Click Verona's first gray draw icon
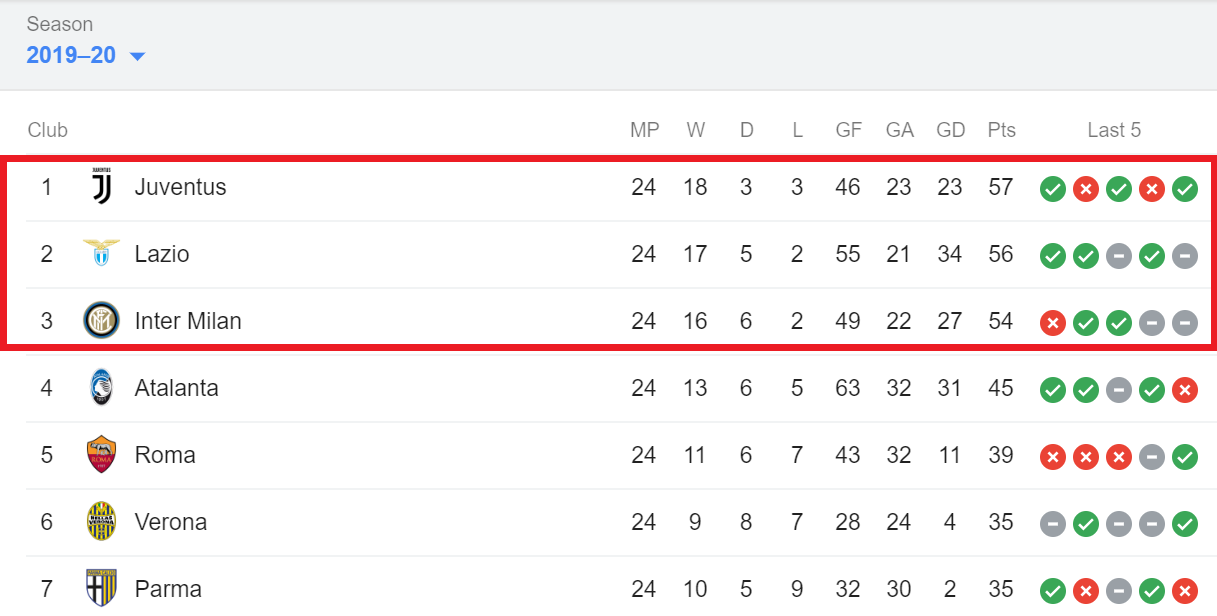This screenshot has width=1217, height=616. (1052, 523)
